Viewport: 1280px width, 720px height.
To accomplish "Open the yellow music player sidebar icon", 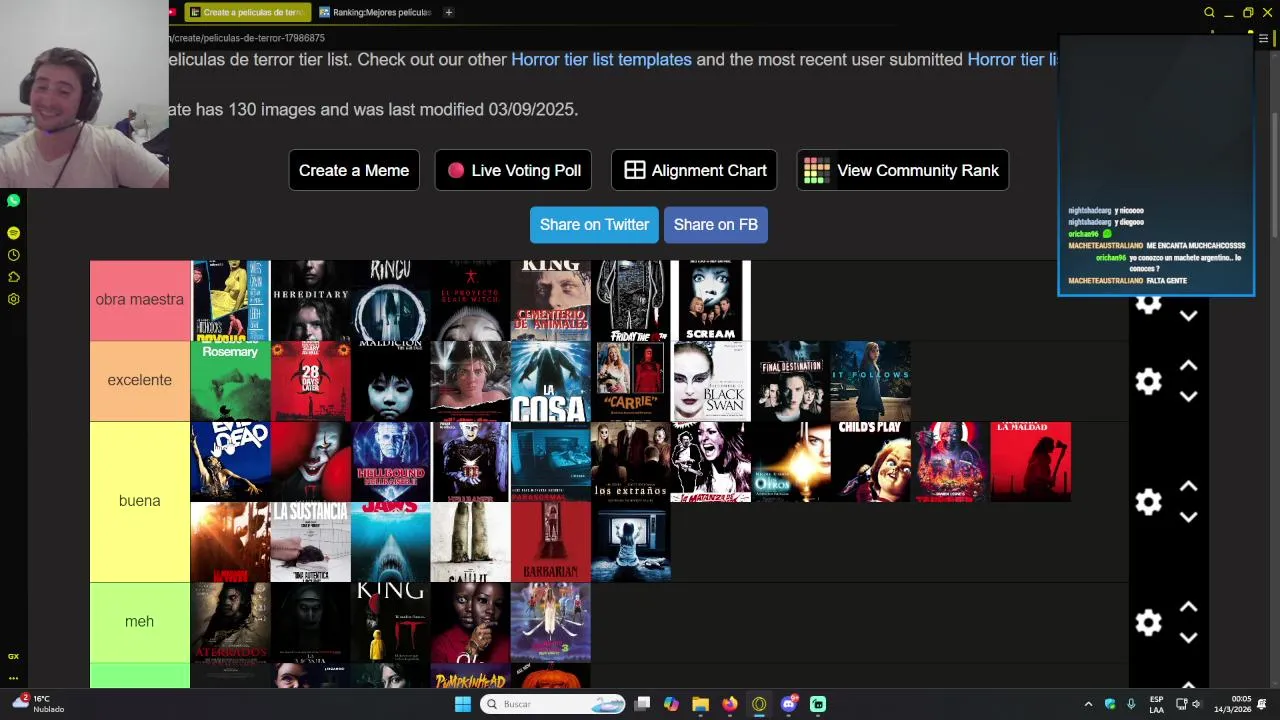I will [x=13, y=233].
